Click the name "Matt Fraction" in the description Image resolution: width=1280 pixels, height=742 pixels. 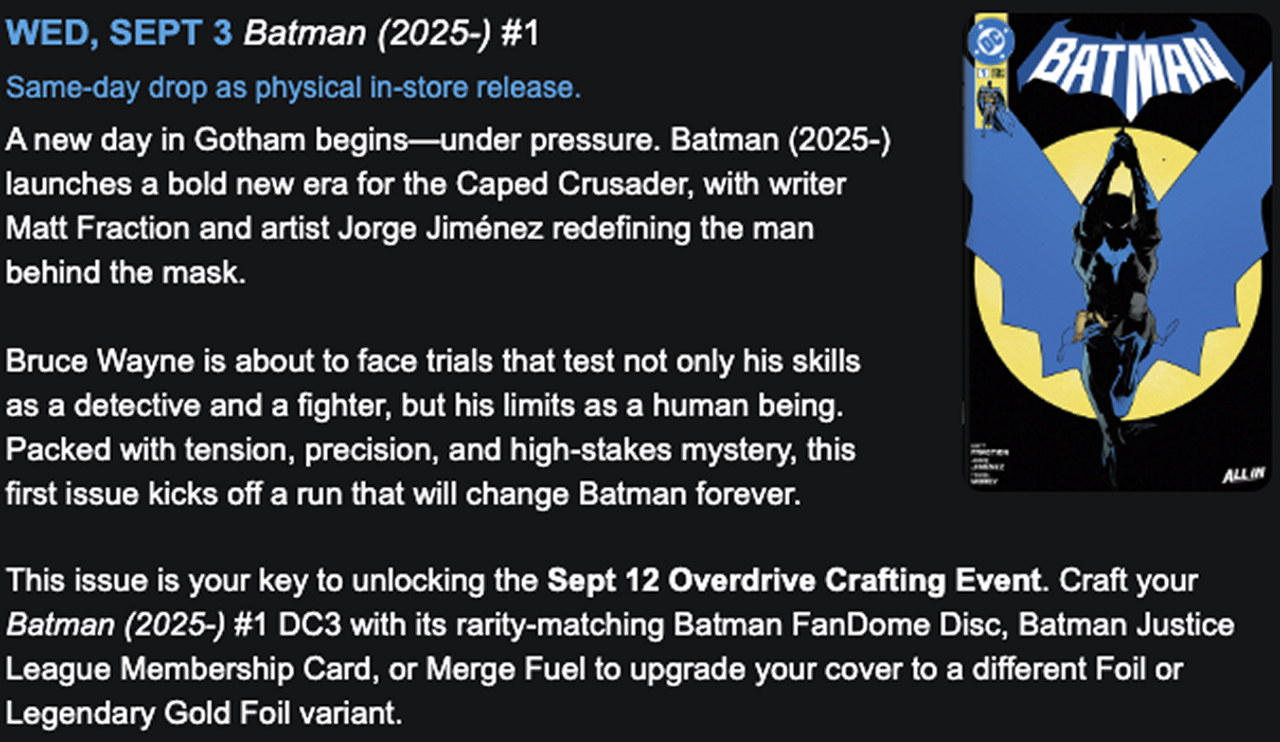click(97, 228)
